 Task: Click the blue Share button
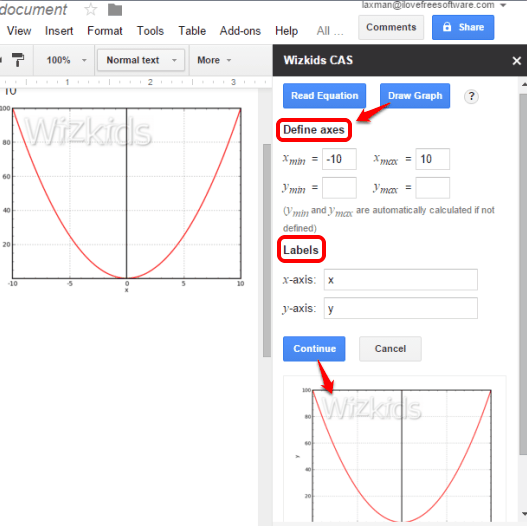point(463,27)
